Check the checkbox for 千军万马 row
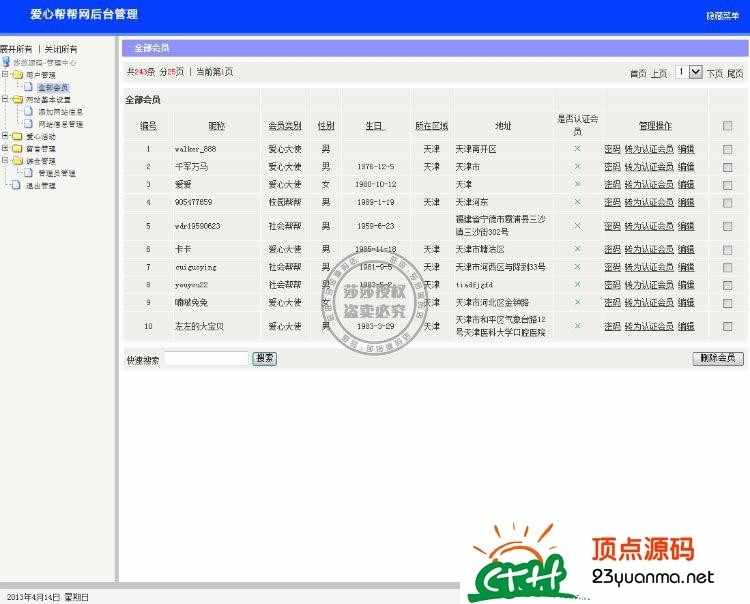 (x=727, y=167)
